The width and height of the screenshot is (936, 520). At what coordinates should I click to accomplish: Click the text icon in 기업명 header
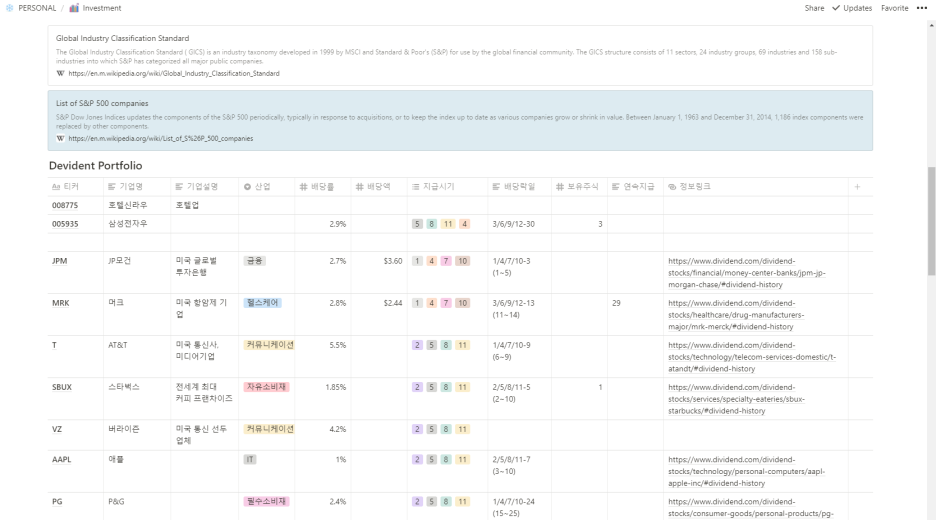[x=112, y=187]
